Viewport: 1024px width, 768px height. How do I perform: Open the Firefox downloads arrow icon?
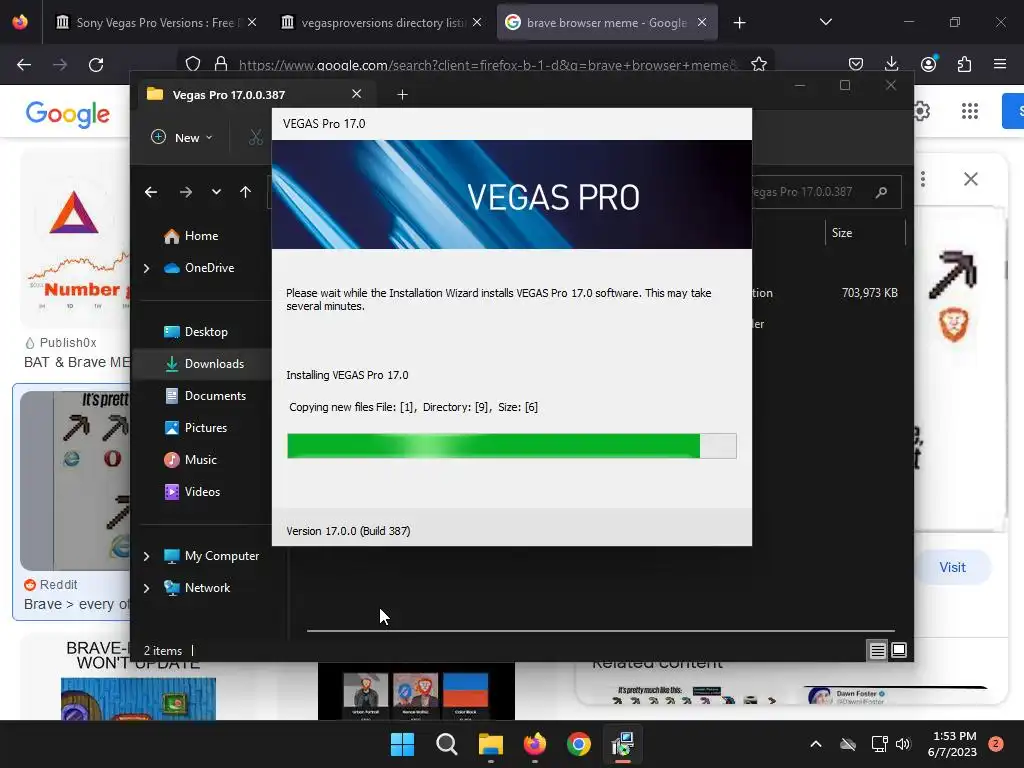[x=891, y=64]
